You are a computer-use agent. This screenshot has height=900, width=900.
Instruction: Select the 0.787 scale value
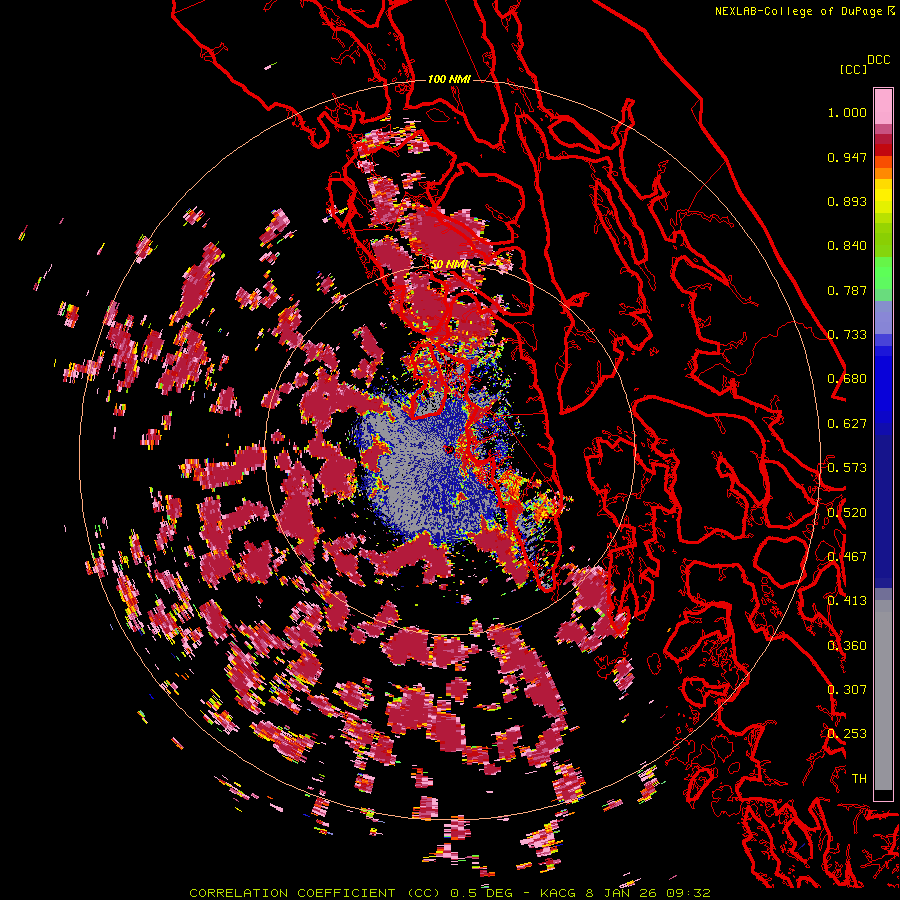(847, 290)
